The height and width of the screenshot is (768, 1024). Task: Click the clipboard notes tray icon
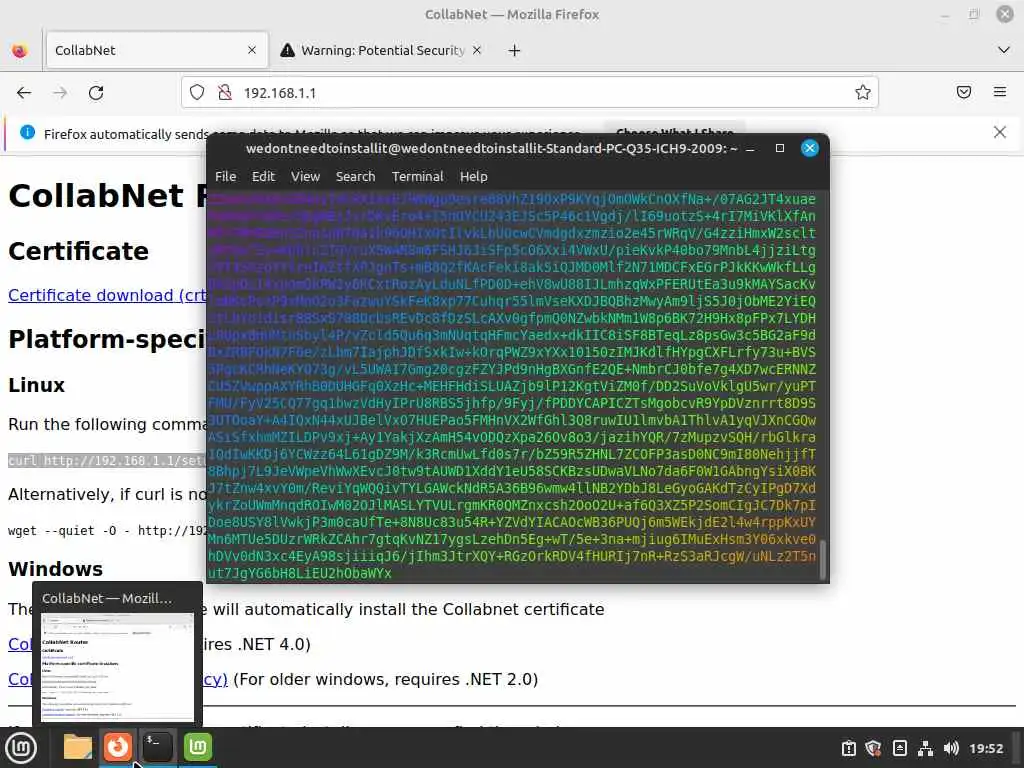click(848, 748)
